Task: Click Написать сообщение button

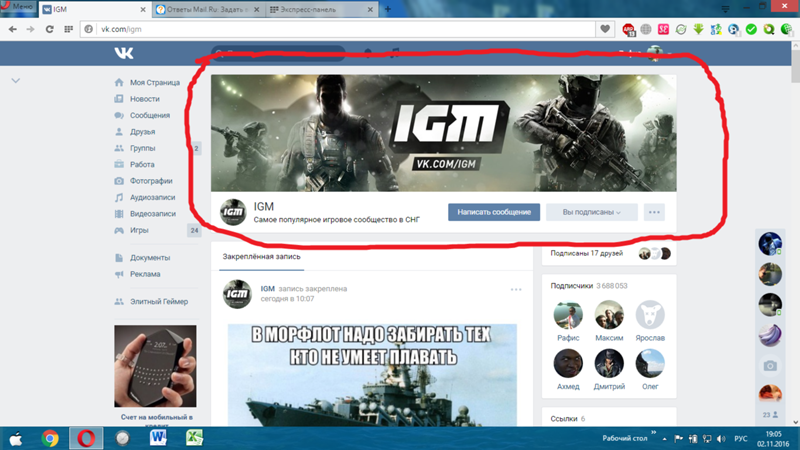Action: click(494, 212)
